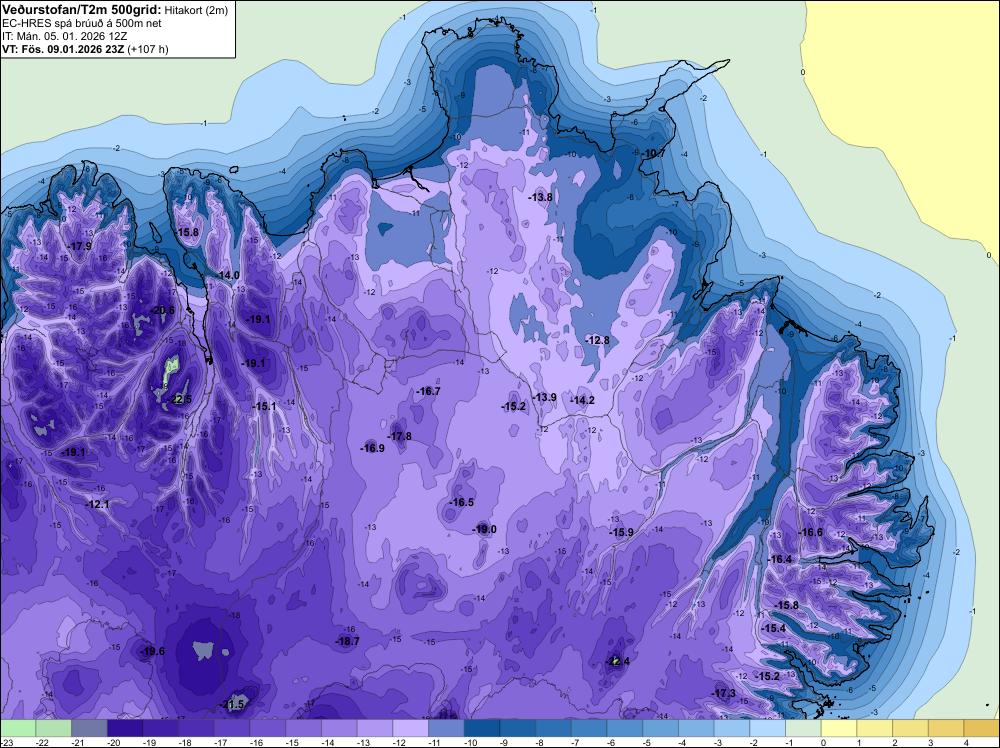Image resolution: width=1000 pixels, height=748 pixels.
Task: Click the legend swatch labeled -23
Action: click(x=18, y=728)
